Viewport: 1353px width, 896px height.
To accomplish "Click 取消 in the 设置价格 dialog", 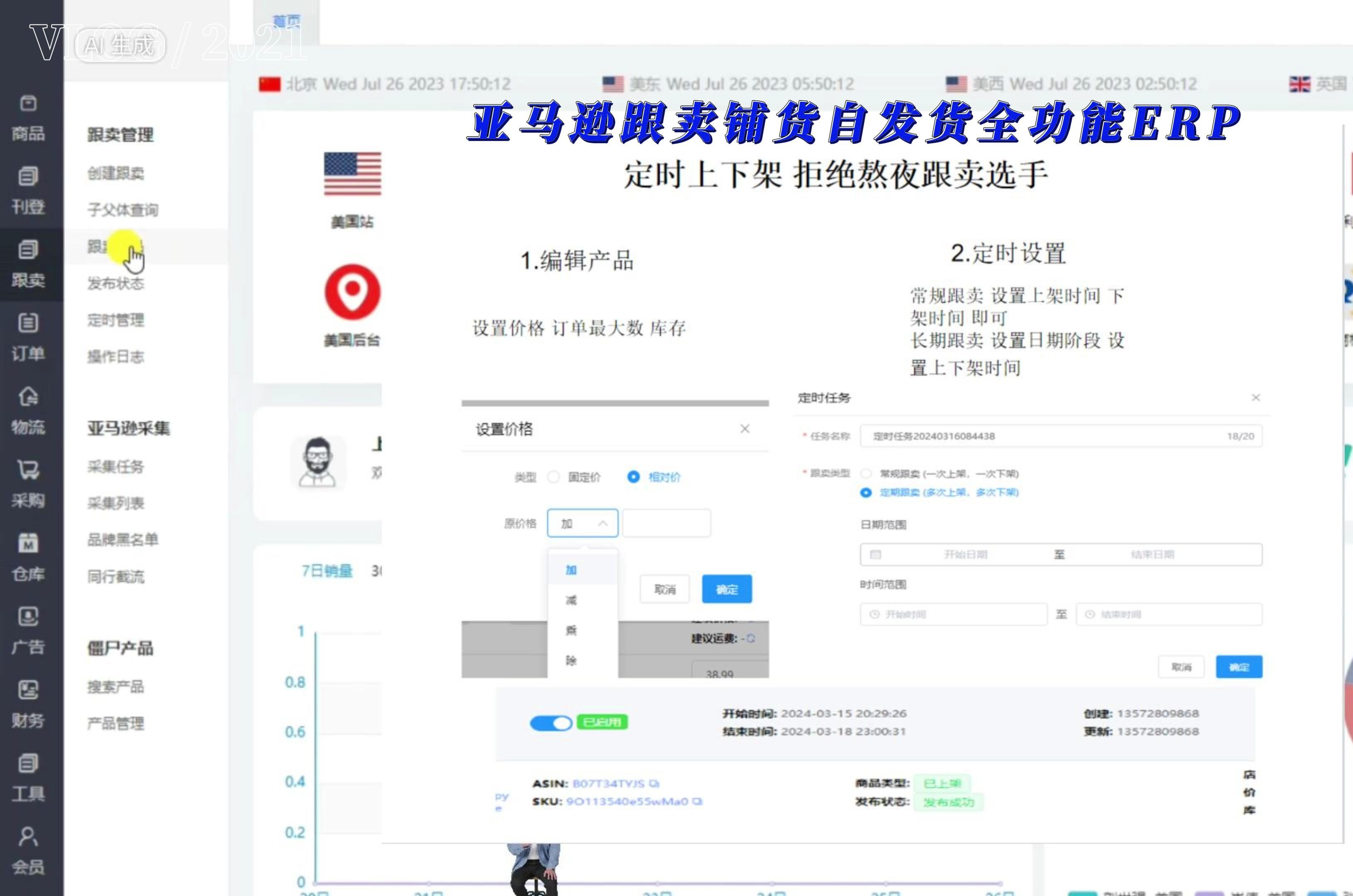I will [x=664, y=589].
